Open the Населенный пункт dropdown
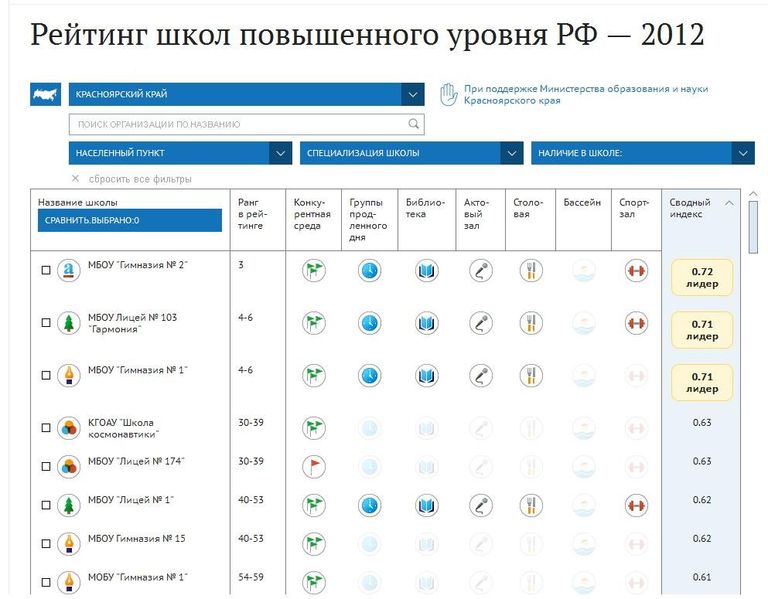768x599 pixels. pos(180,153)
